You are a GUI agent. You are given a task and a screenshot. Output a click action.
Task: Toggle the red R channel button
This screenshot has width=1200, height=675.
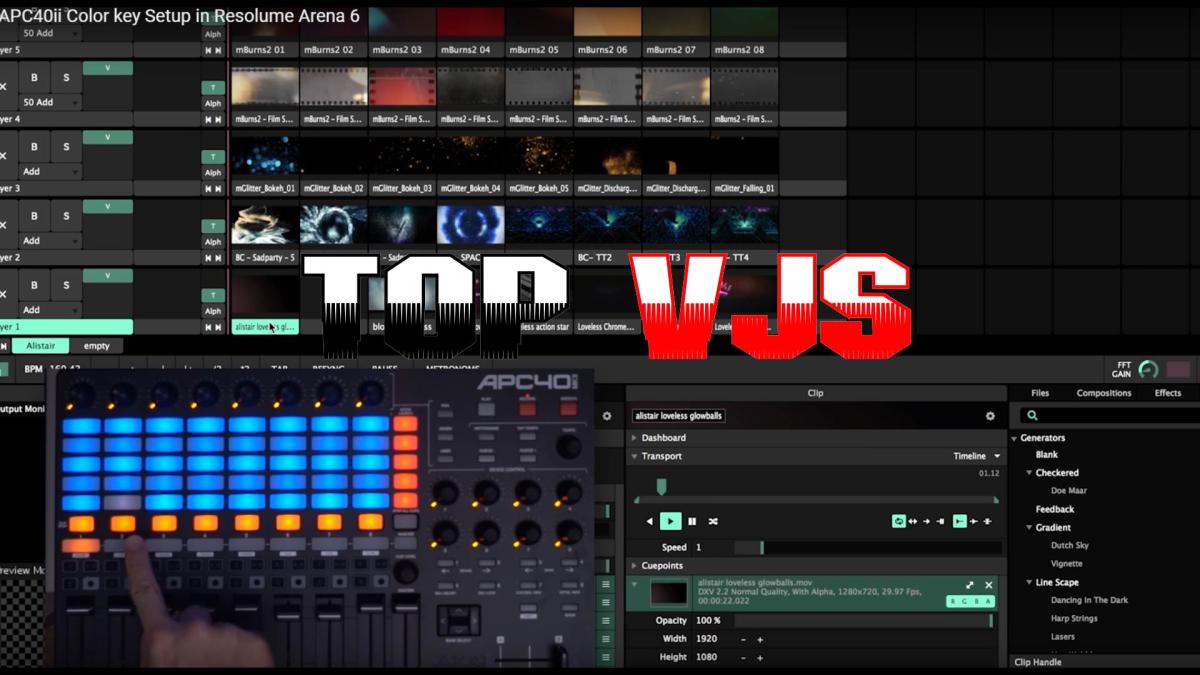[953, 601]
